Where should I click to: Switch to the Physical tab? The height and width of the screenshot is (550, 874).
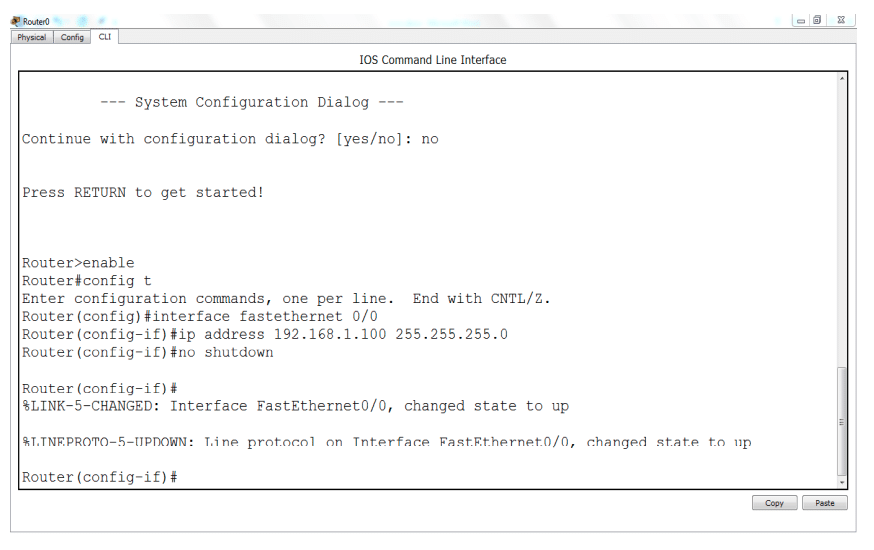pos(31,37)
